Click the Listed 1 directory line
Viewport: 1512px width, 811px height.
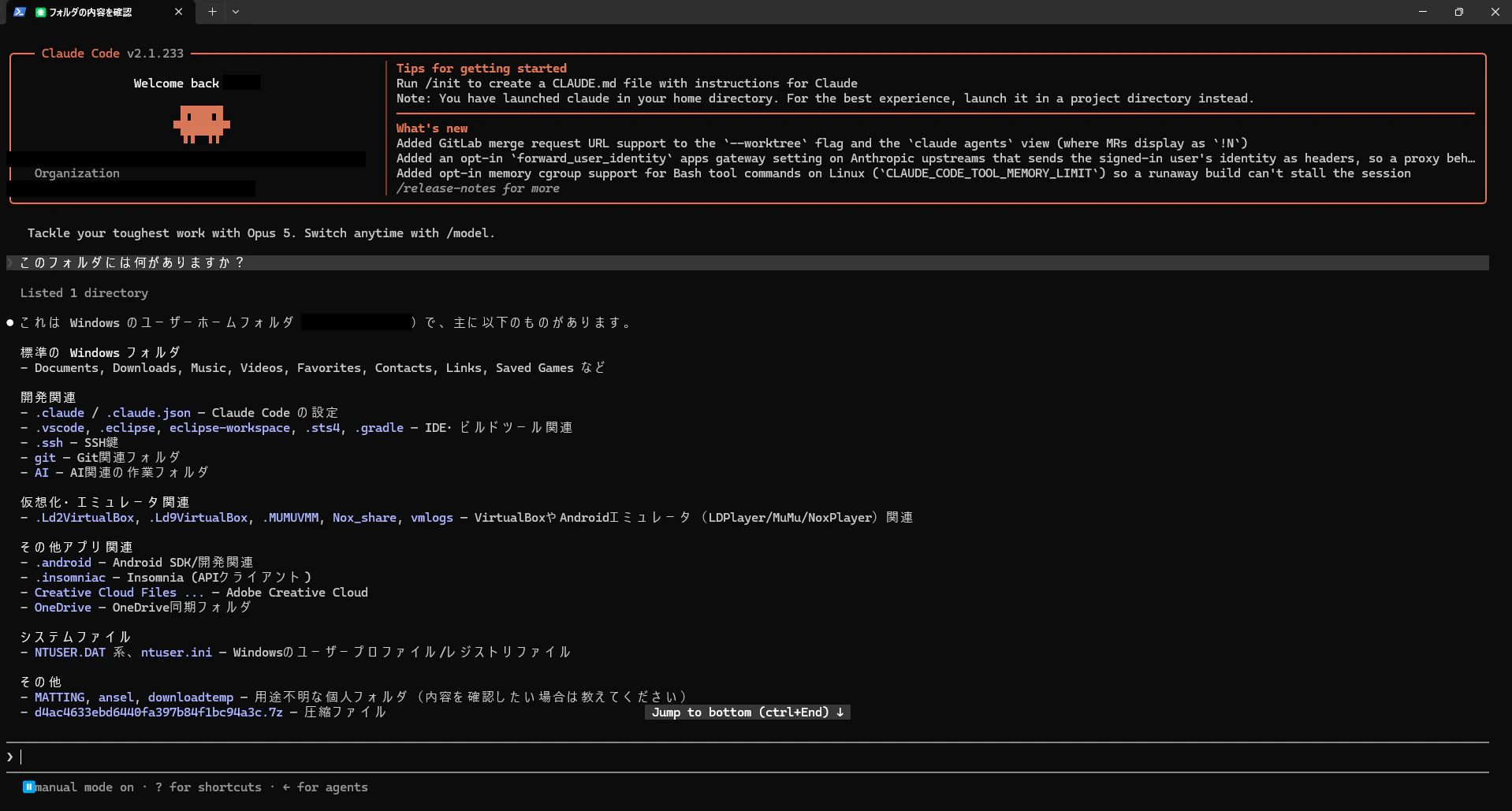pyautogui.click(x=84, y=293)
